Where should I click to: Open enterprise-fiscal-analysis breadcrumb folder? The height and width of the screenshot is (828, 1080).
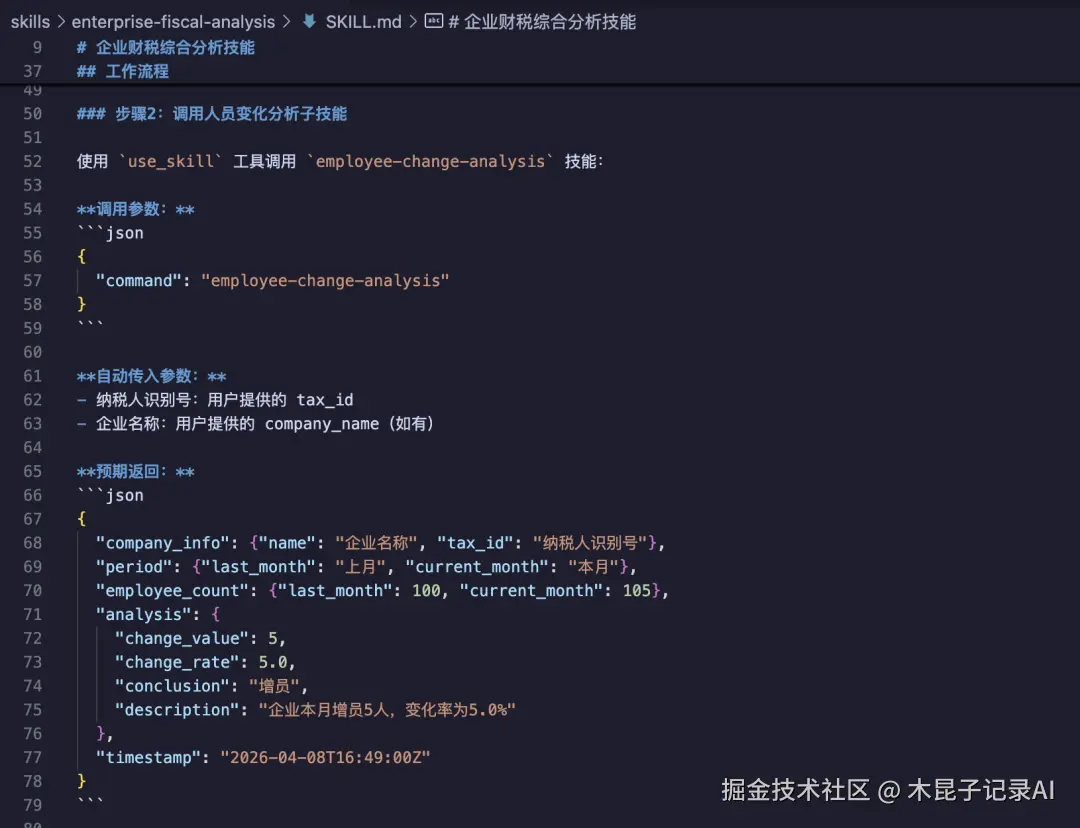pos(173,22)
